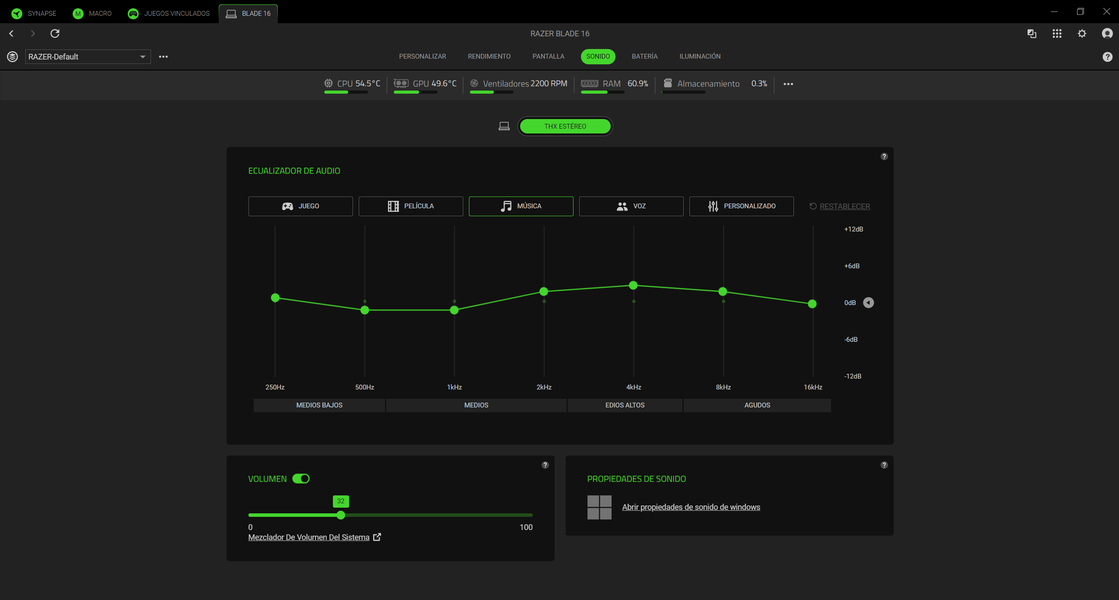Select the Personalizado equalizer preset
The width and height of the screenshot is (1119, 600).
point(741,206)
